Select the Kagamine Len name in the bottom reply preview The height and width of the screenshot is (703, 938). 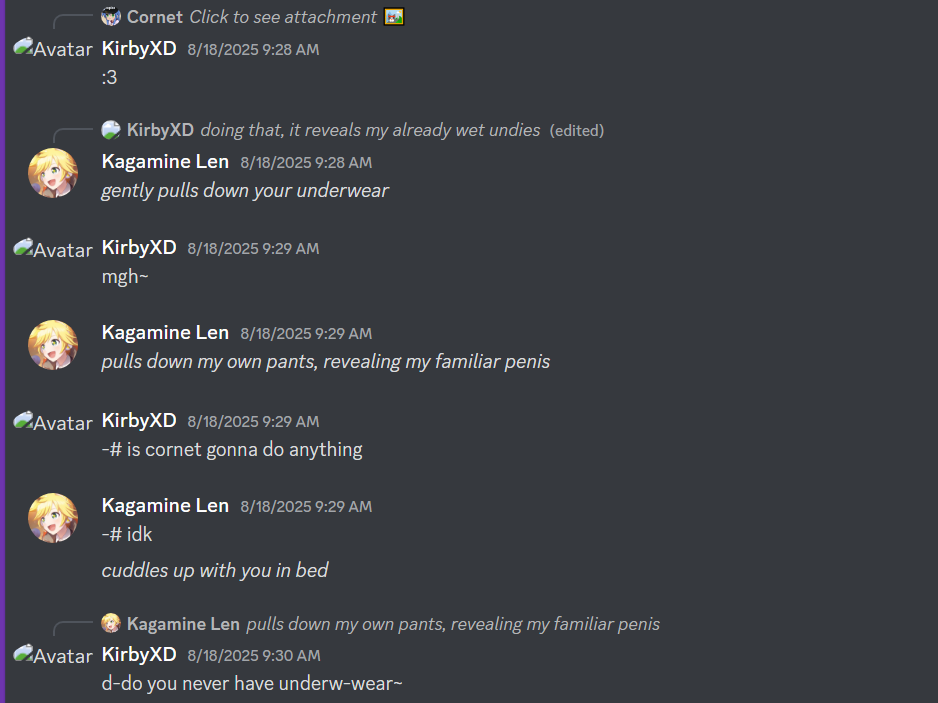[183, 624]
